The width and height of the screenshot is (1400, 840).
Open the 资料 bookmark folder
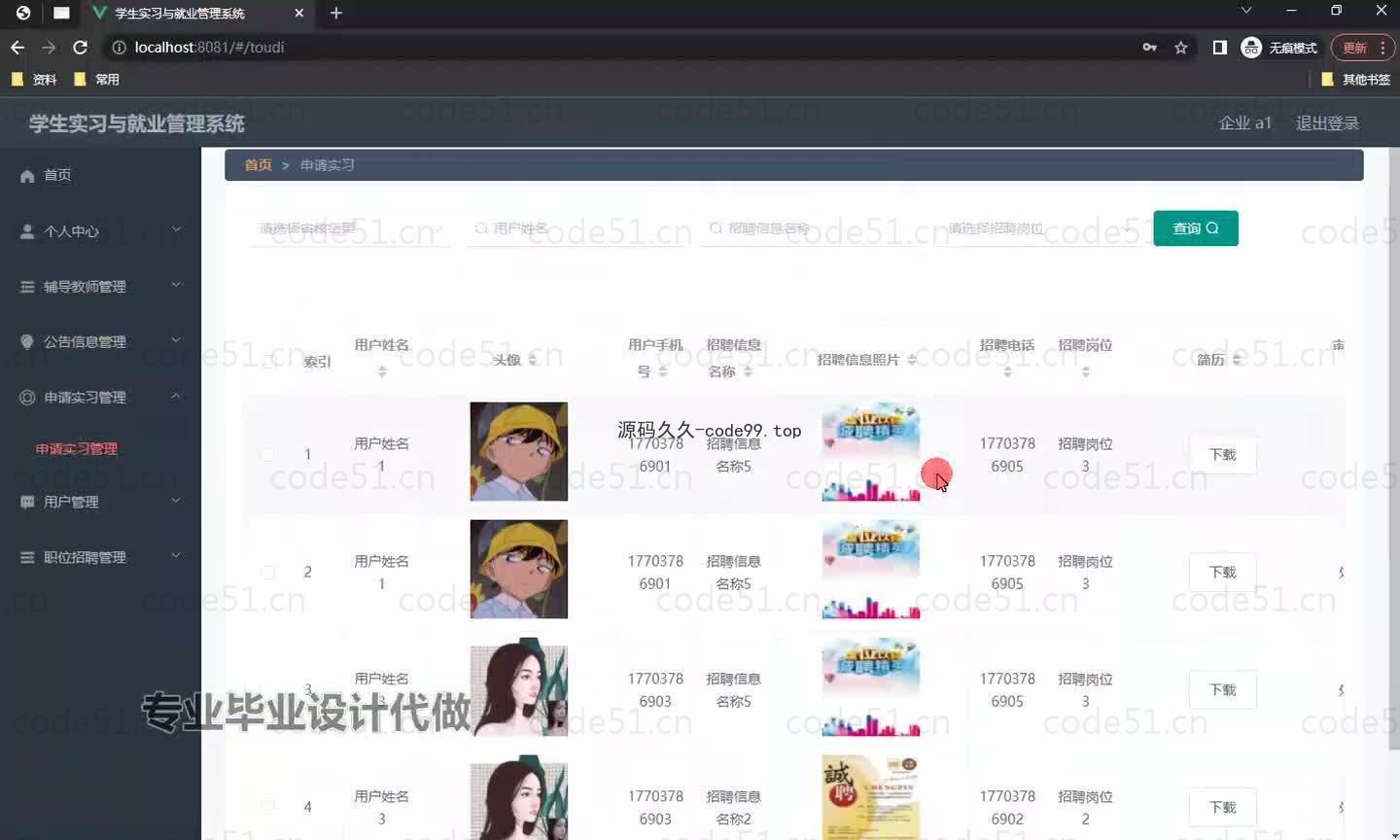(34, 79)
